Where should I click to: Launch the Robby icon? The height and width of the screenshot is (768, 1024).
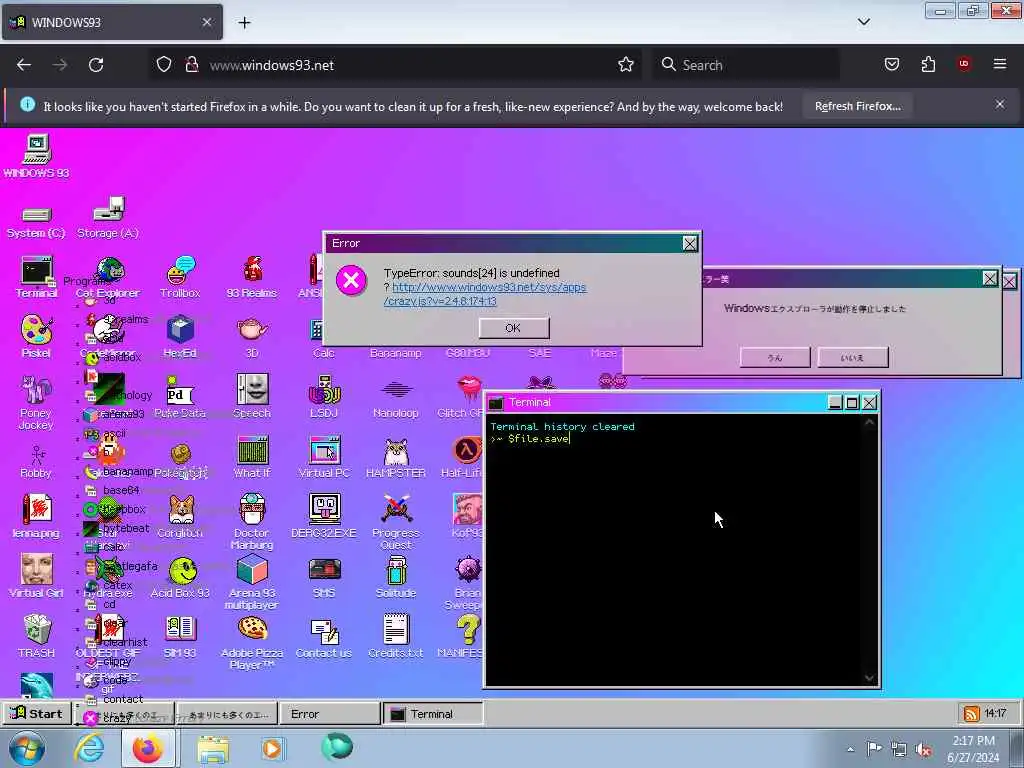coord(36,461)
